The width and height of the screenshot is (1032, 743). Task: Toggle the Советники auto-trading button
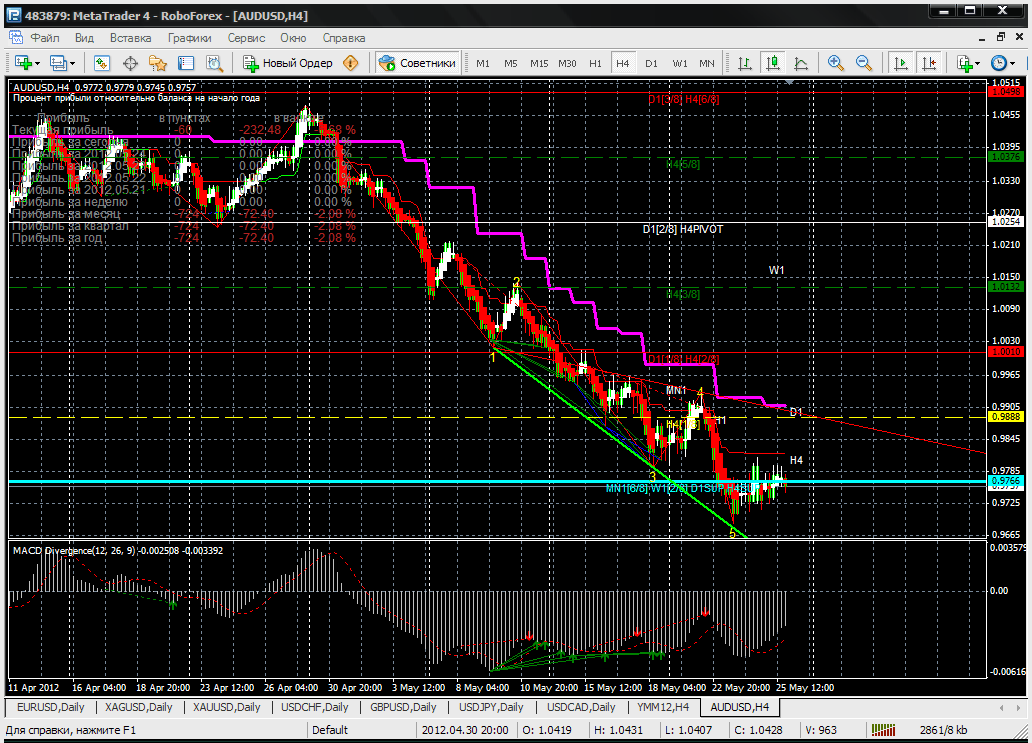tap(418, 63)
